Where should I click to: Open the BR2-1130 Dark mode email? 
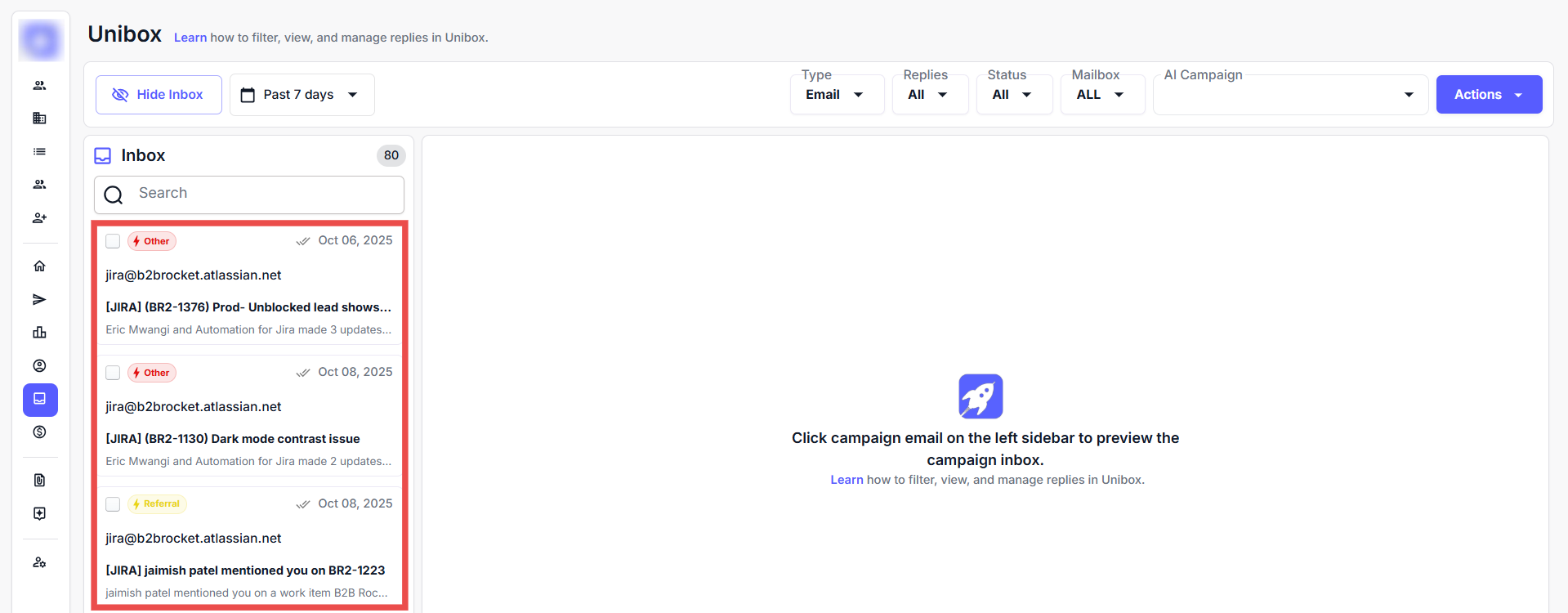pyautogui.click(x=248, y=439)
